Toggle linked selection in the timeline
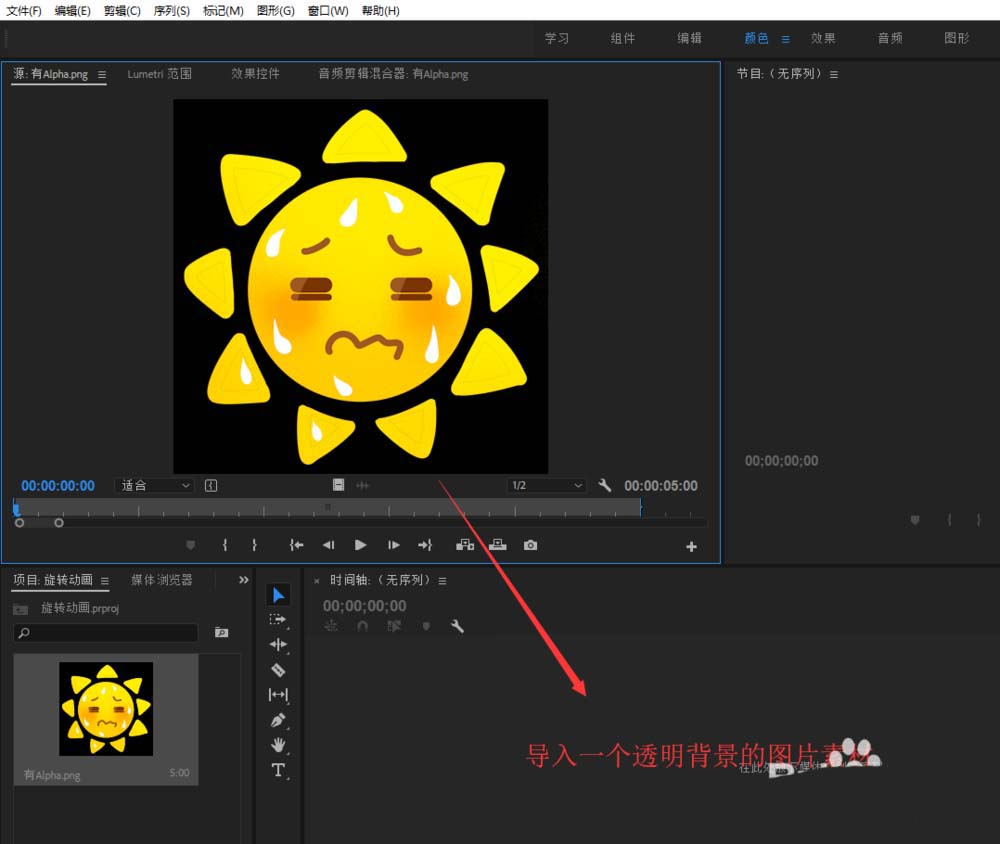 coord(393,625)
